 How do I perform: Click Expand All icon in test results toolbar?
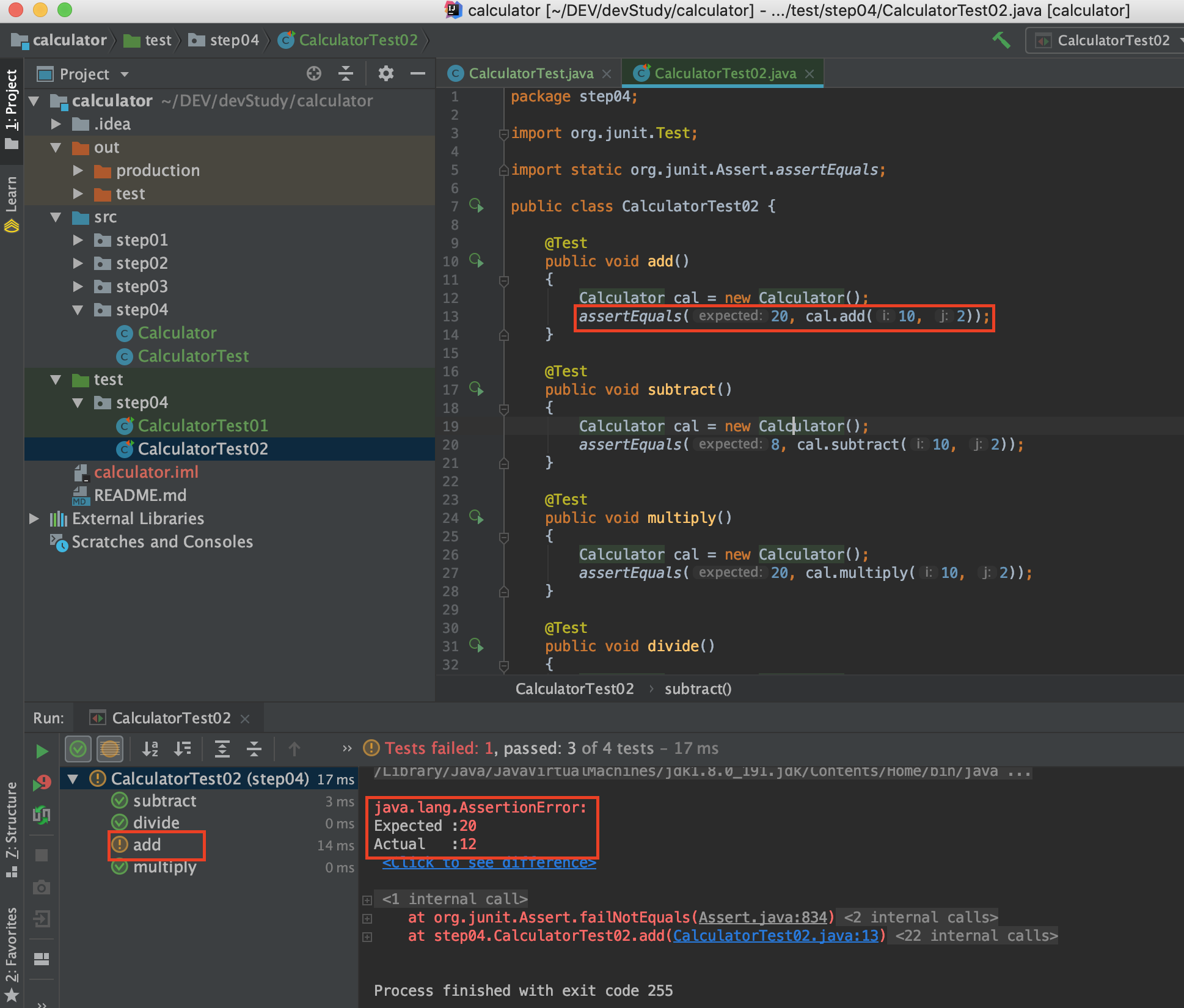(222, 748)
